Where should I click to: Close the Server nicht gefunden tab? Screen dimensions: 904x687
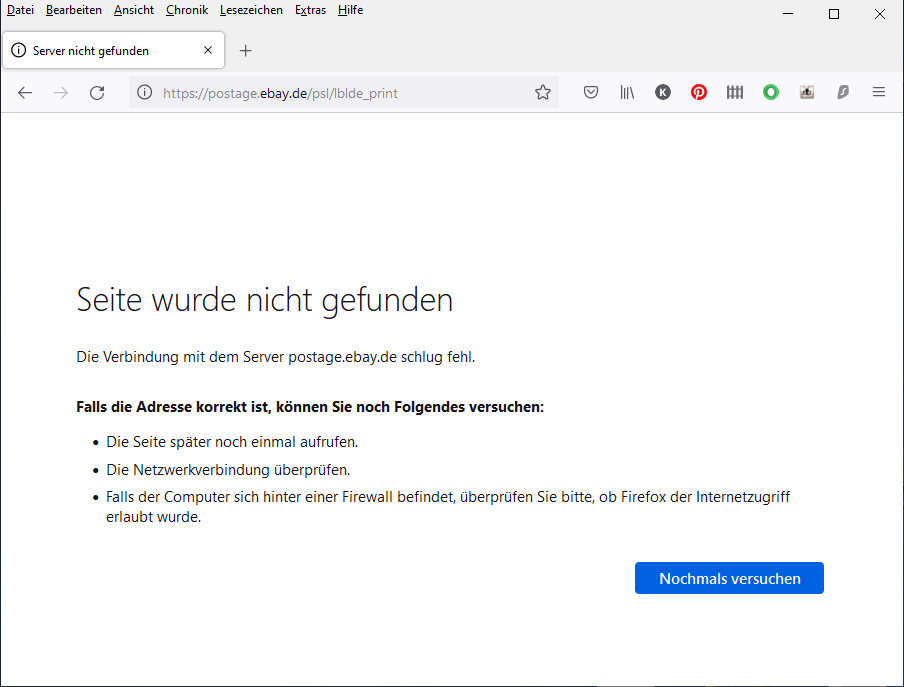tap(208, 51)
